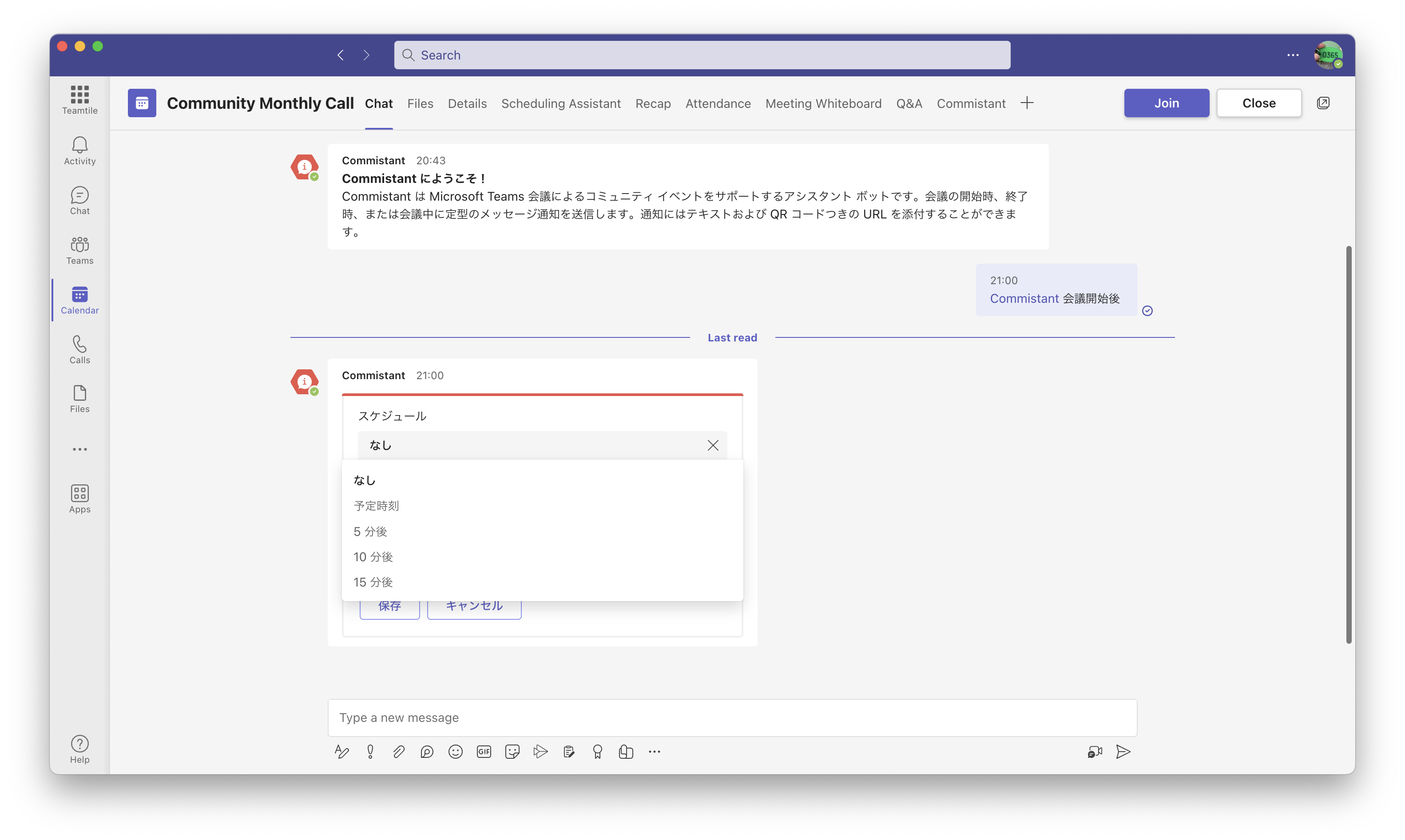The width and height of the screenshot is (1405, 840).
Task: Open the Teamtile app launcher
Action: [x=80, y=99]
